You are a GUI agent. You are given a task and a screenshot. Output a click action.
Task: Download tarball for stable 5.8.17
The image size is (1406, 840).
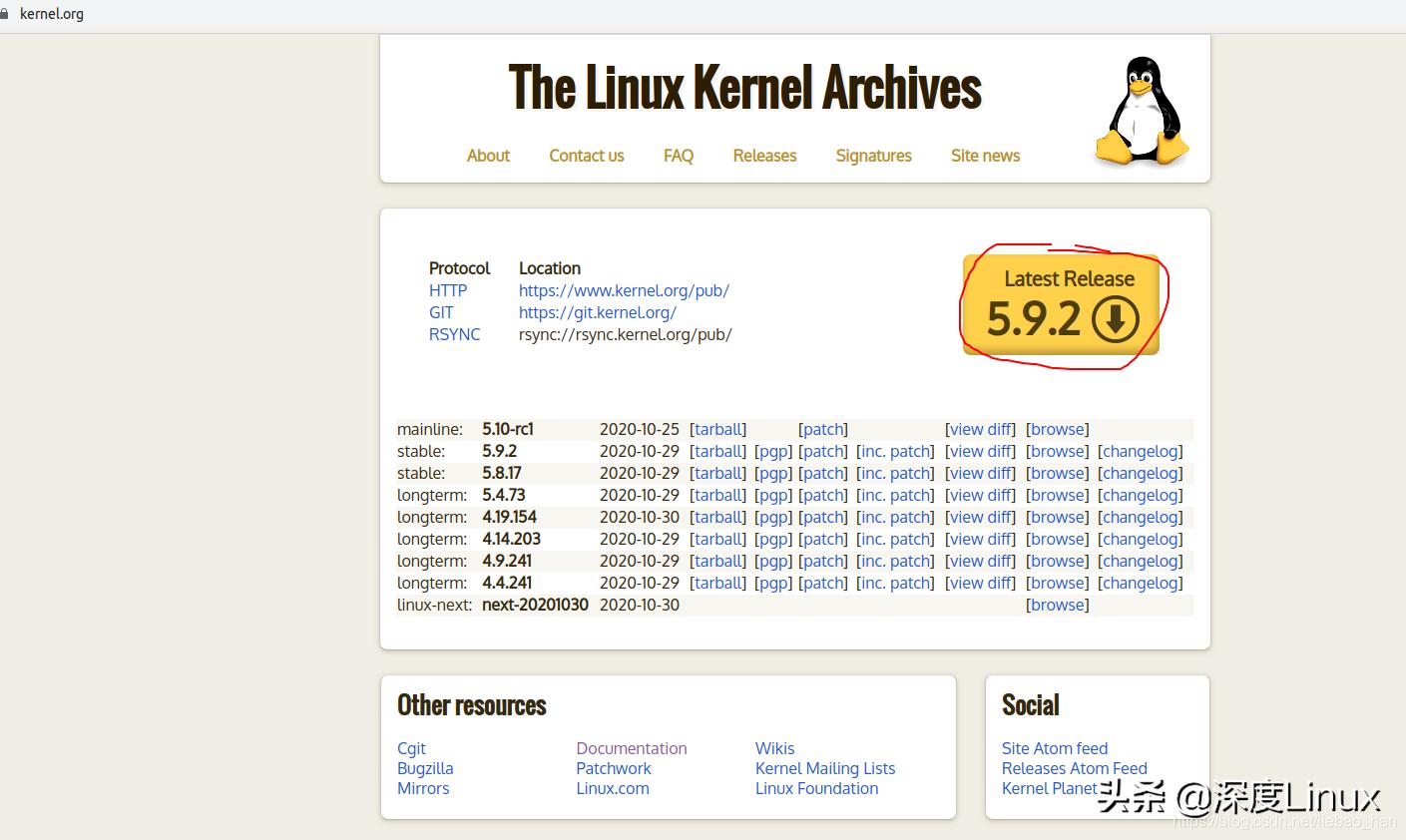coord(718,473)
